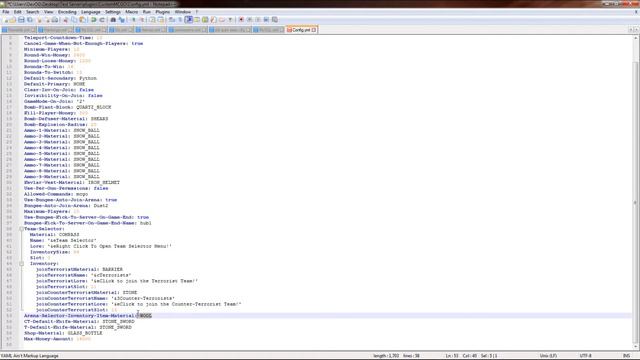Open the Language menu
Screen dimensions: 640x360
tap(91, 12)
